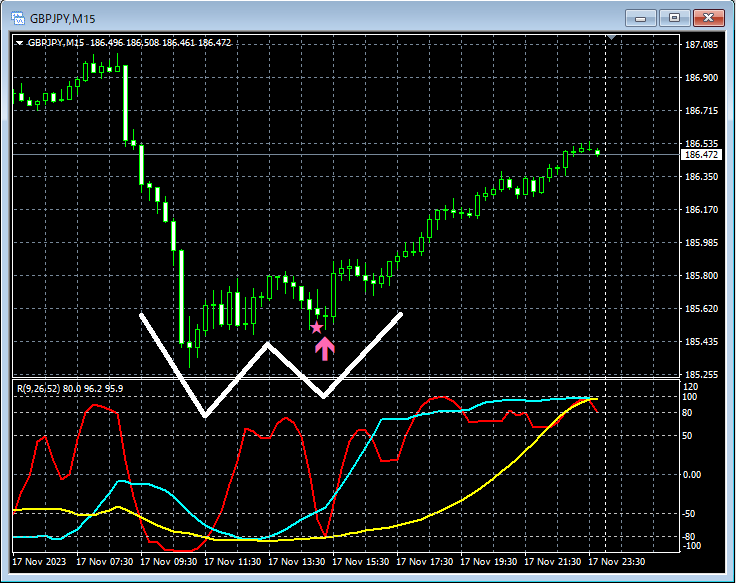Click the indicator scale value 0.00
Image resolution: width=737 pixels, height=583 pixels.
tap(691, 475)
